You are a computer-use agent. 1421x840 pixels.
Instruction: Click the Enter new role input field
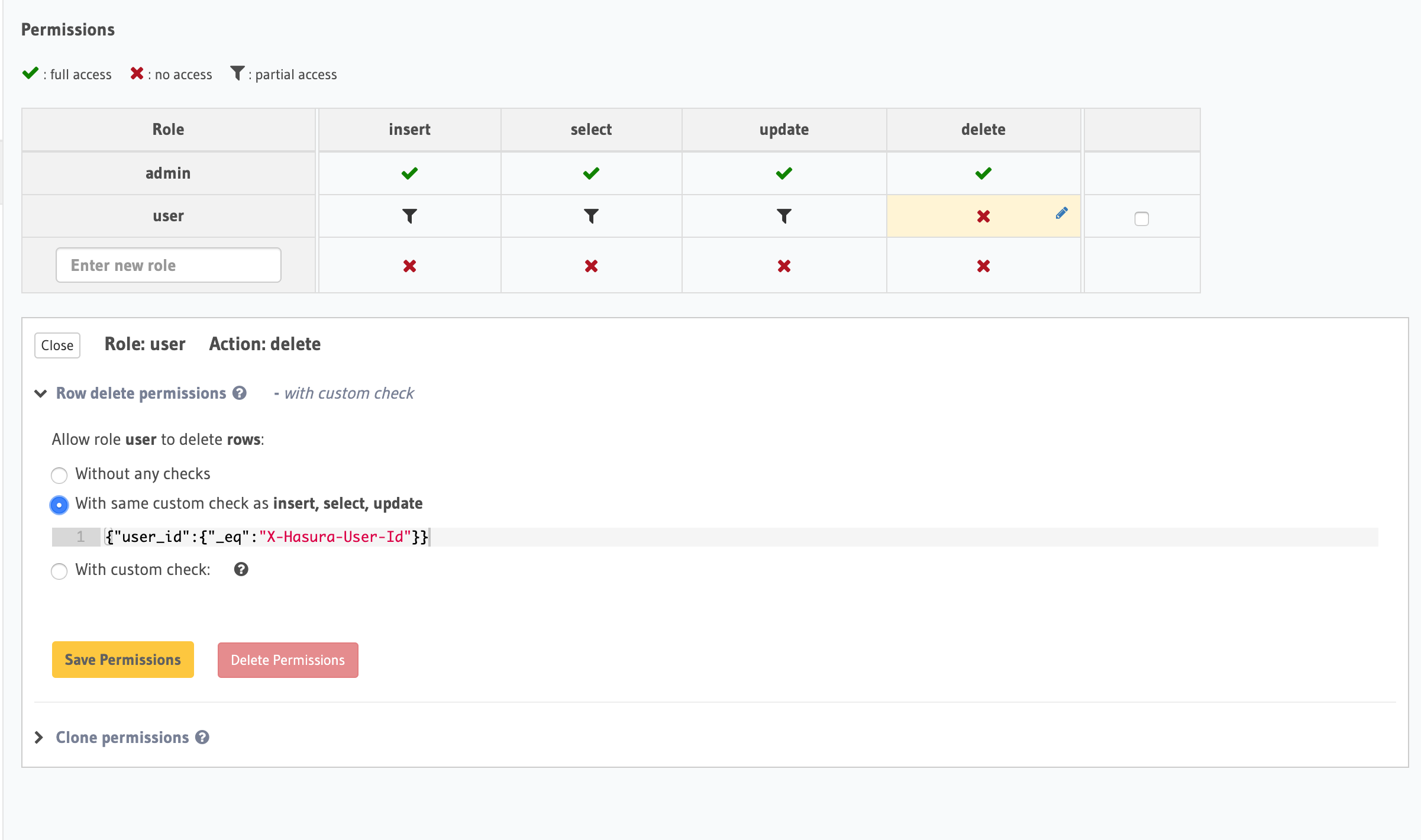point(168,265)
